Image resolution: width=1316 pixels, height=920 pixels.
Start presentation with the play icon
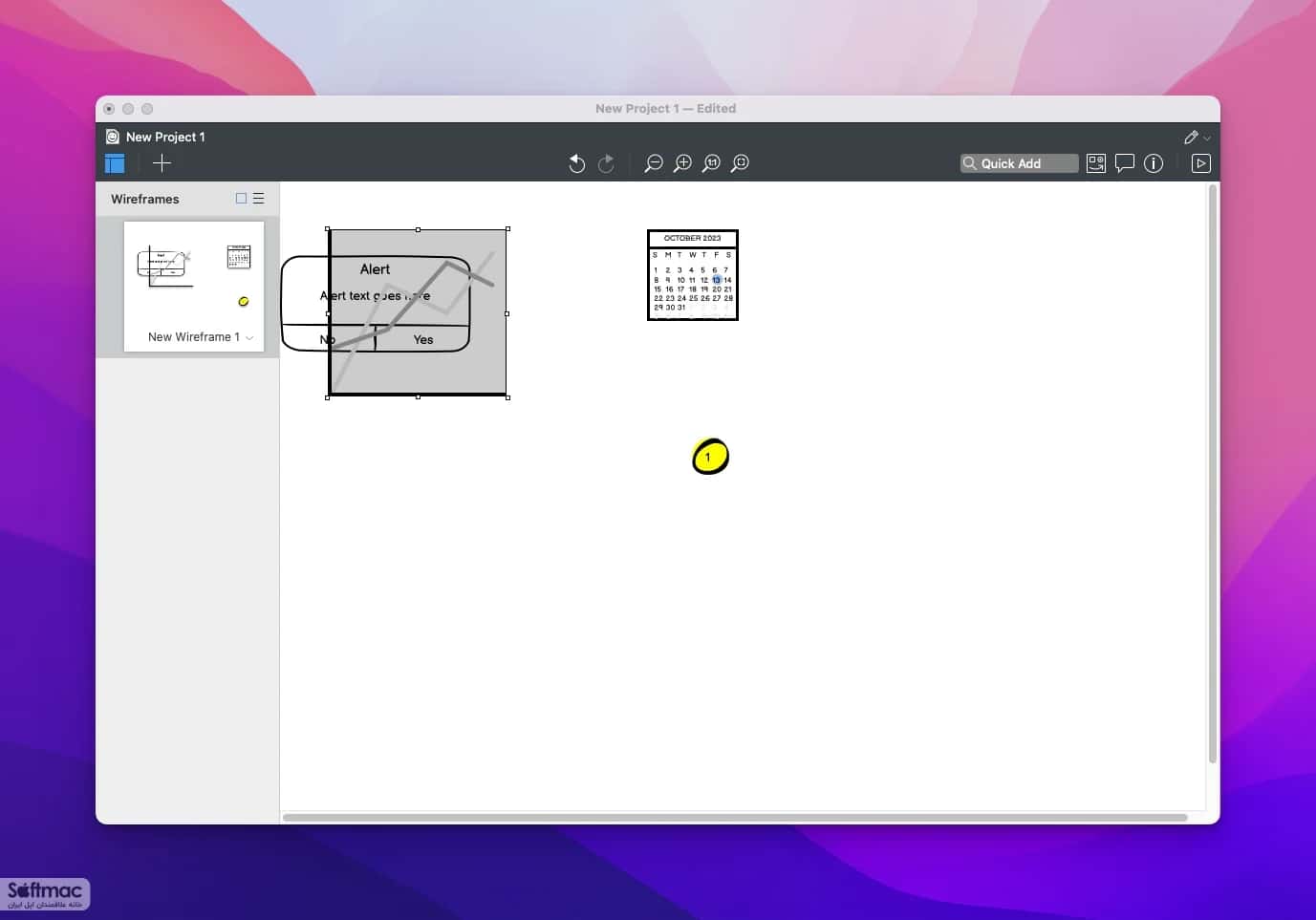point(1201,163)
